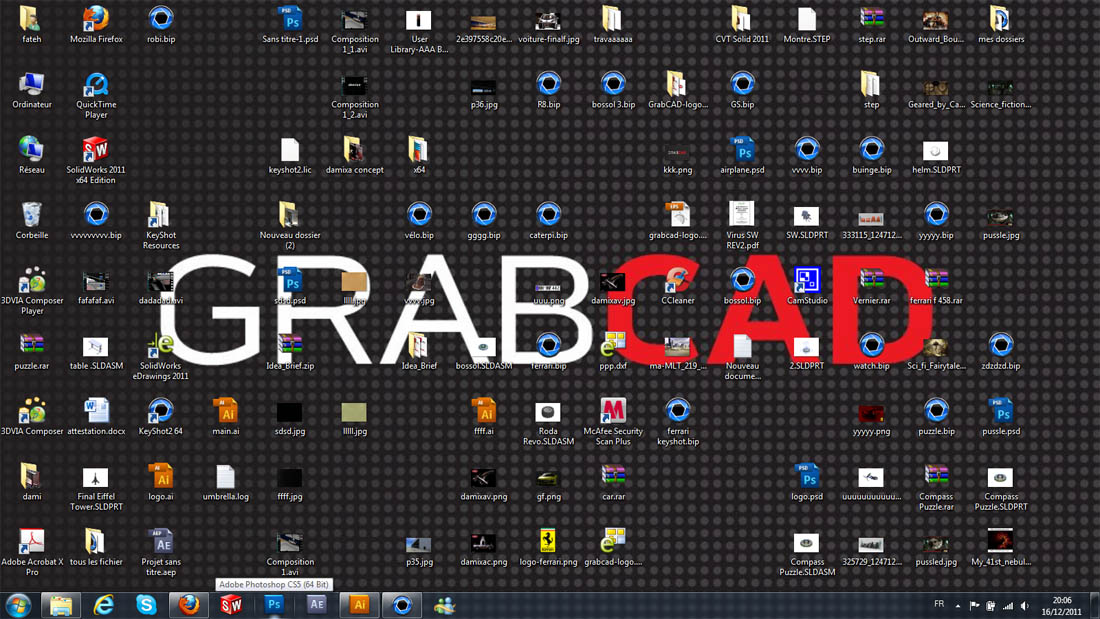The image size is (1100, 619).
Task: Open the Corbeille recycle bin
Action: [x=32, y=220]
